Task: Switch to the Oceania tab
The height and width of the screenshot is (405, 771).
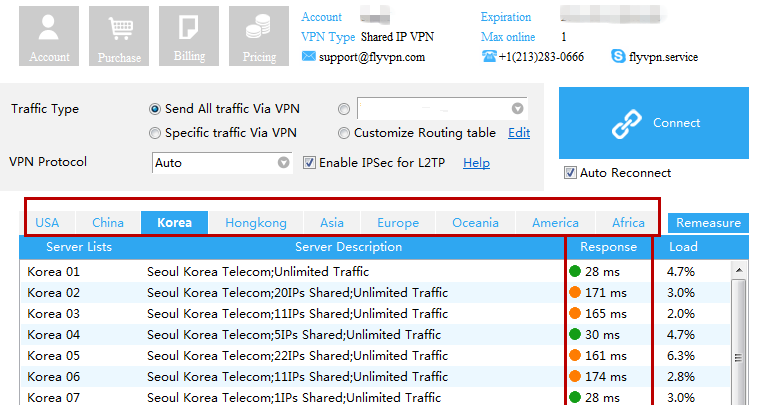Action: tap(475, 223)
